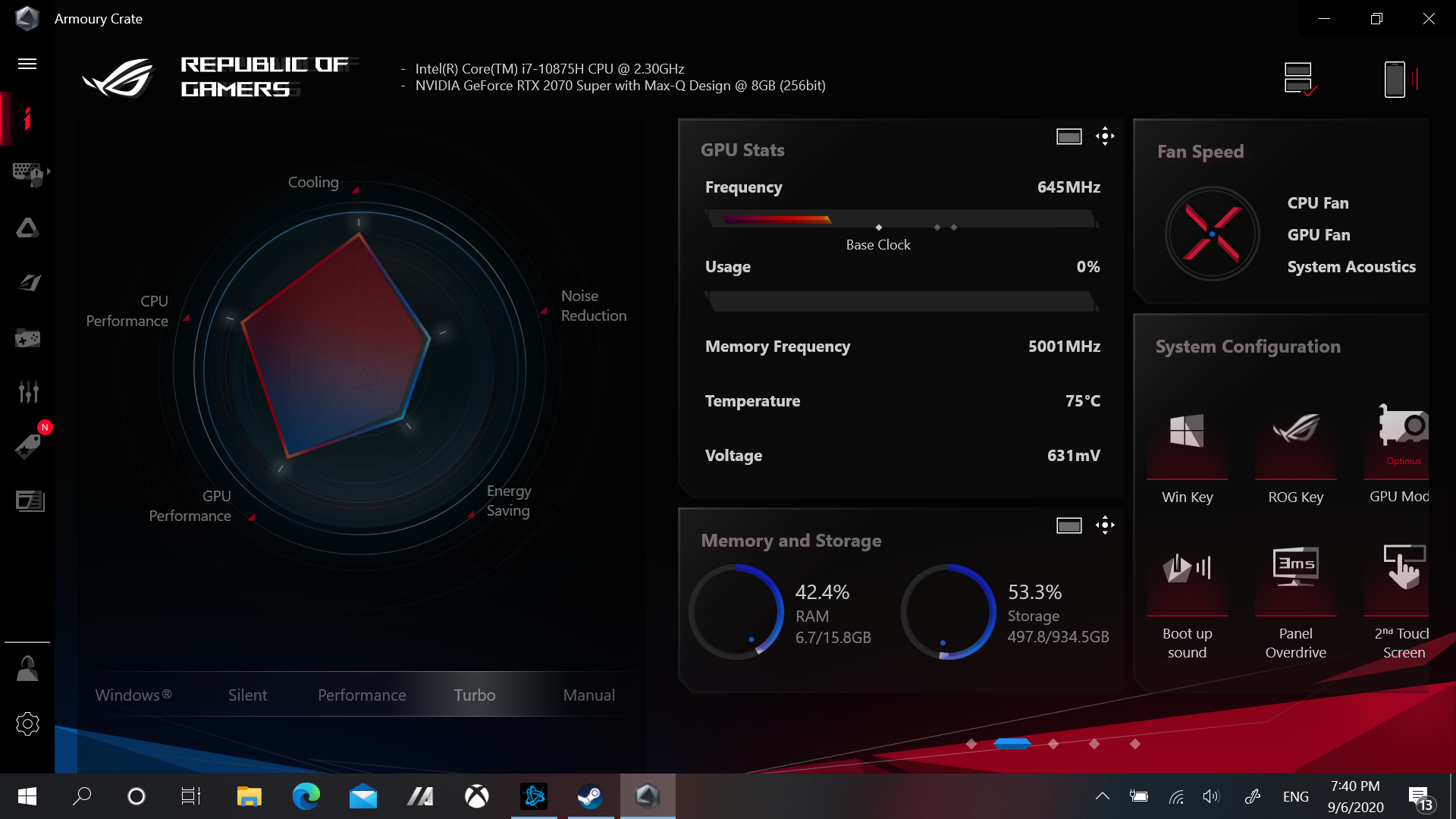Image resolution: width=1456 pixels, height=819 pixels.
Task: Open the News sidebar icon
Action: (30, 500)
